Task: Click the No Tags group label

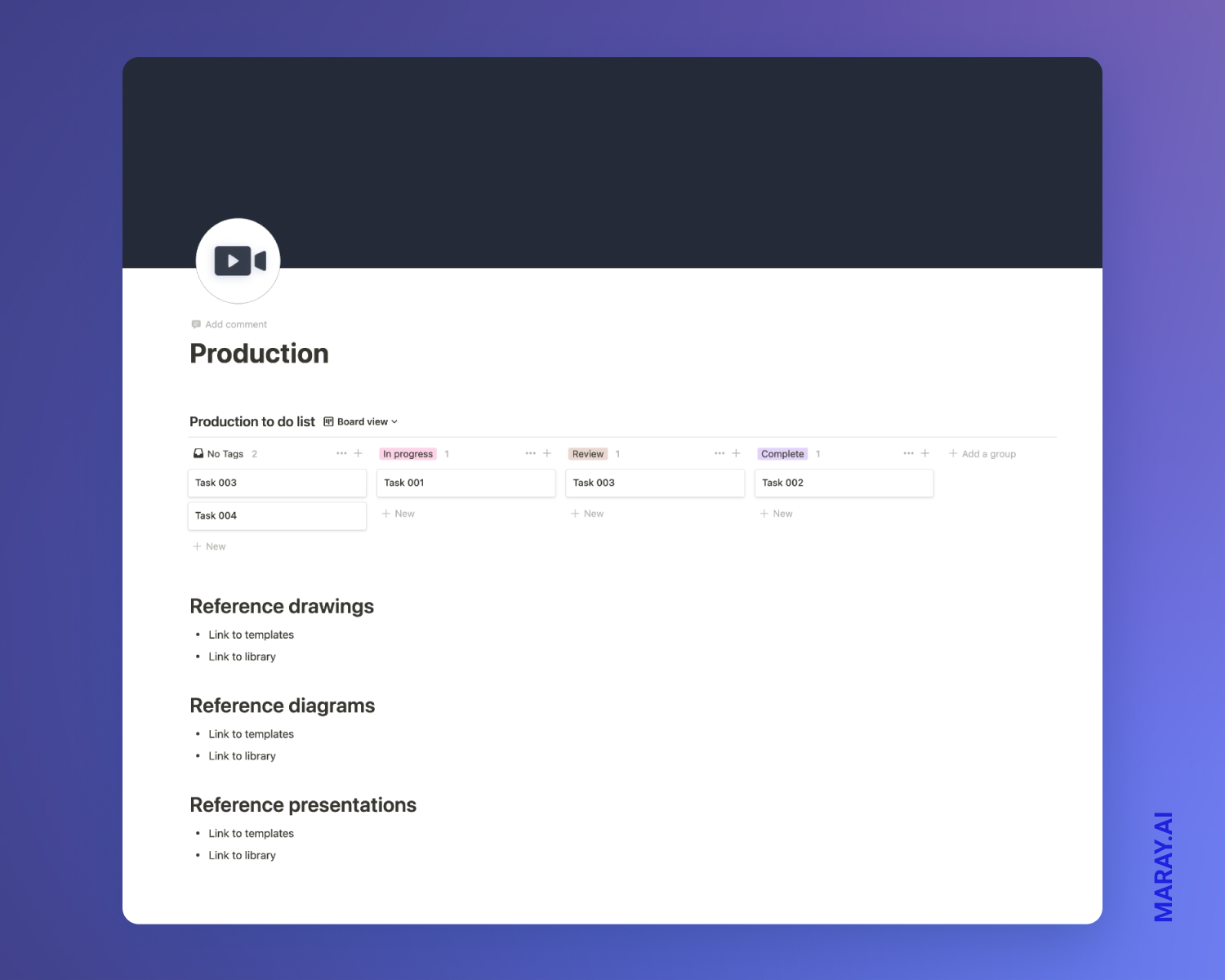Action: coord(225,454)
